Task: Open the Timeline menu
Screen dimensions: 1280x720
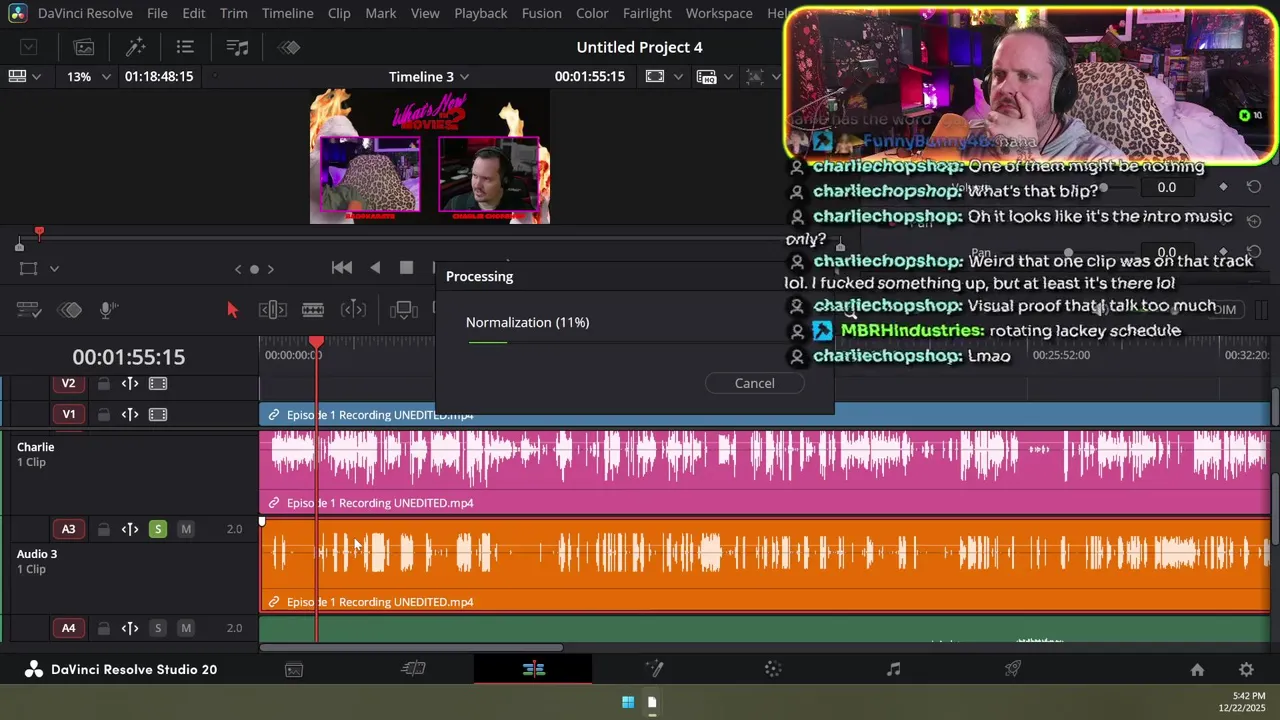Action: click(x=288, y=13)
